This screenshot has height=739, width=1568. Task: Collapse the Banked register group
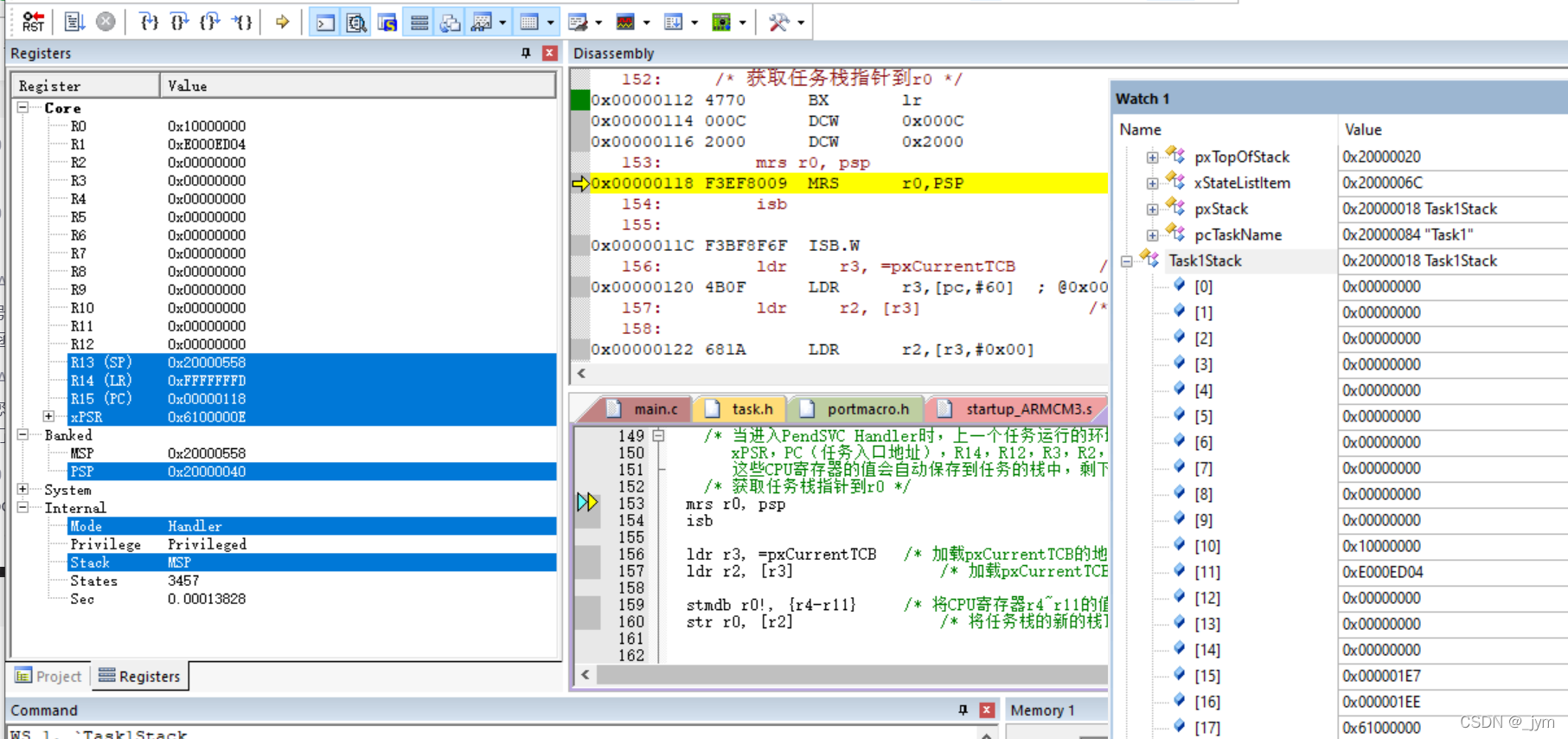coord(23,434)
